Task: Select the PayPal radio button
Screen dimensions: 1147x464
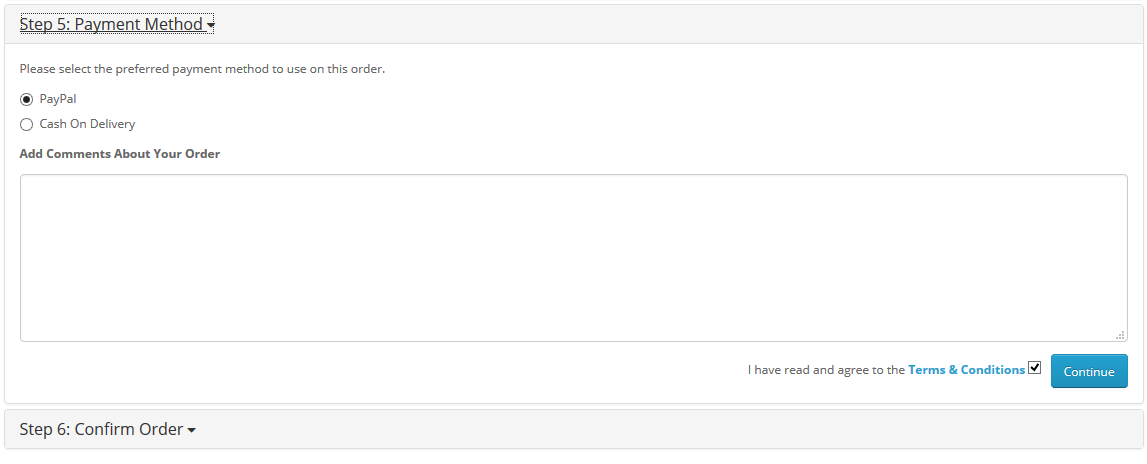Action: coord(26,99)
